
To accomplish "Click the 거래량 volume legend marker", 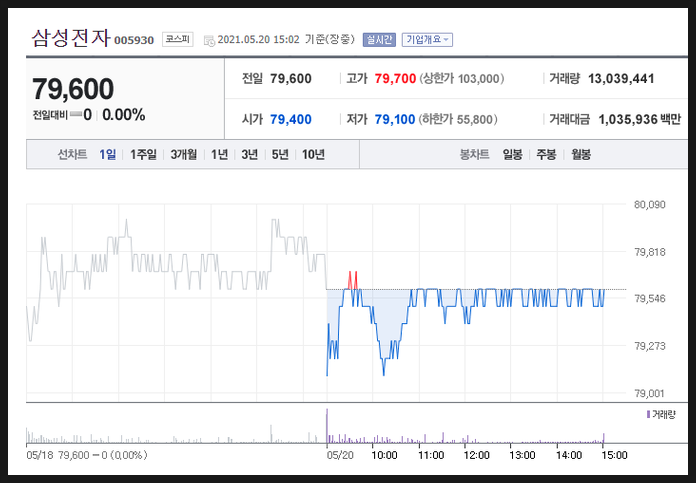I will [648, 414].
